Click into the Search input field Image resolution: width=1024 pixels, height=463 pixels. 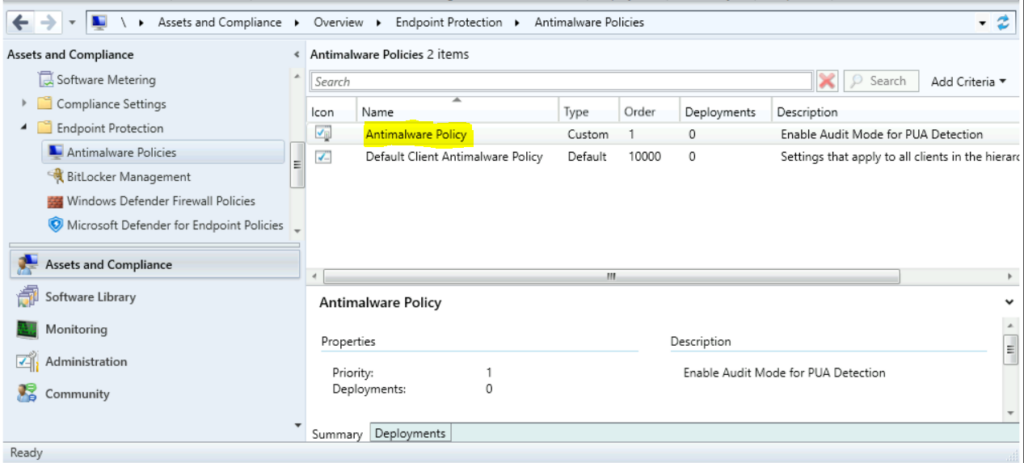562,82
